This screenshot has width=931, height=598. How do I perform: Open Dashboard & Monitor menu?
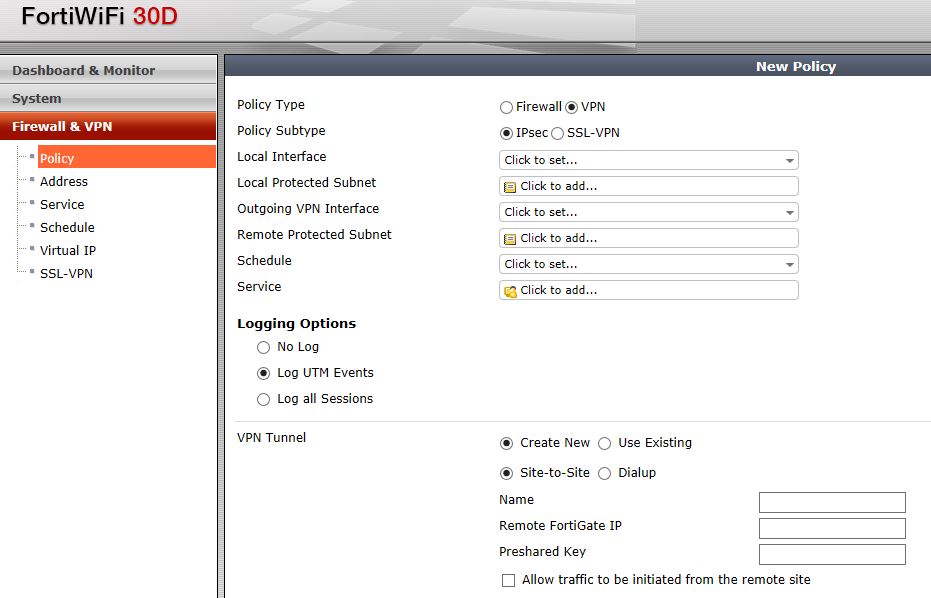[108, 70]
